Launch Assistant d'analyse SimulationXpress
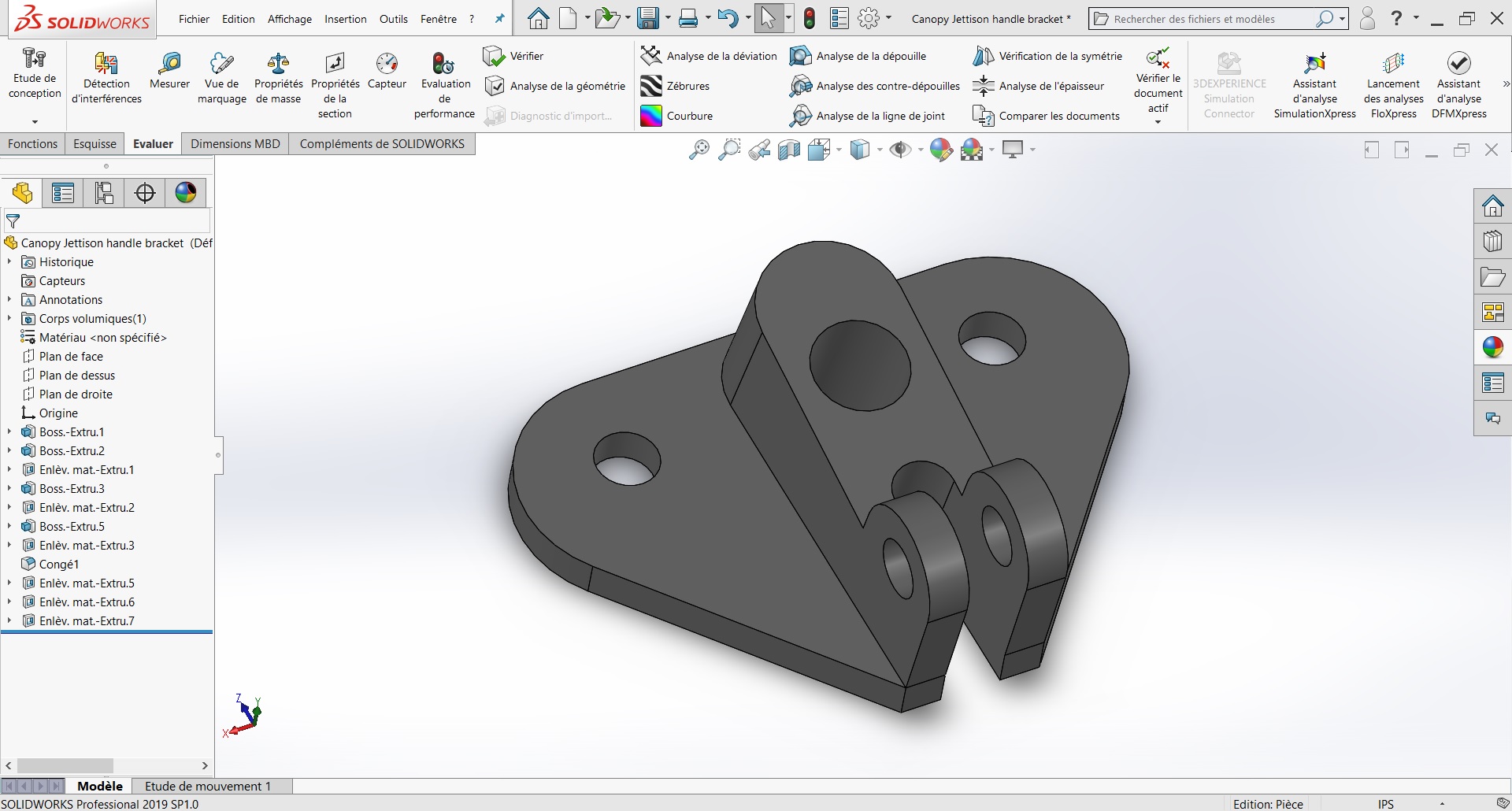 click(1314, 86)
